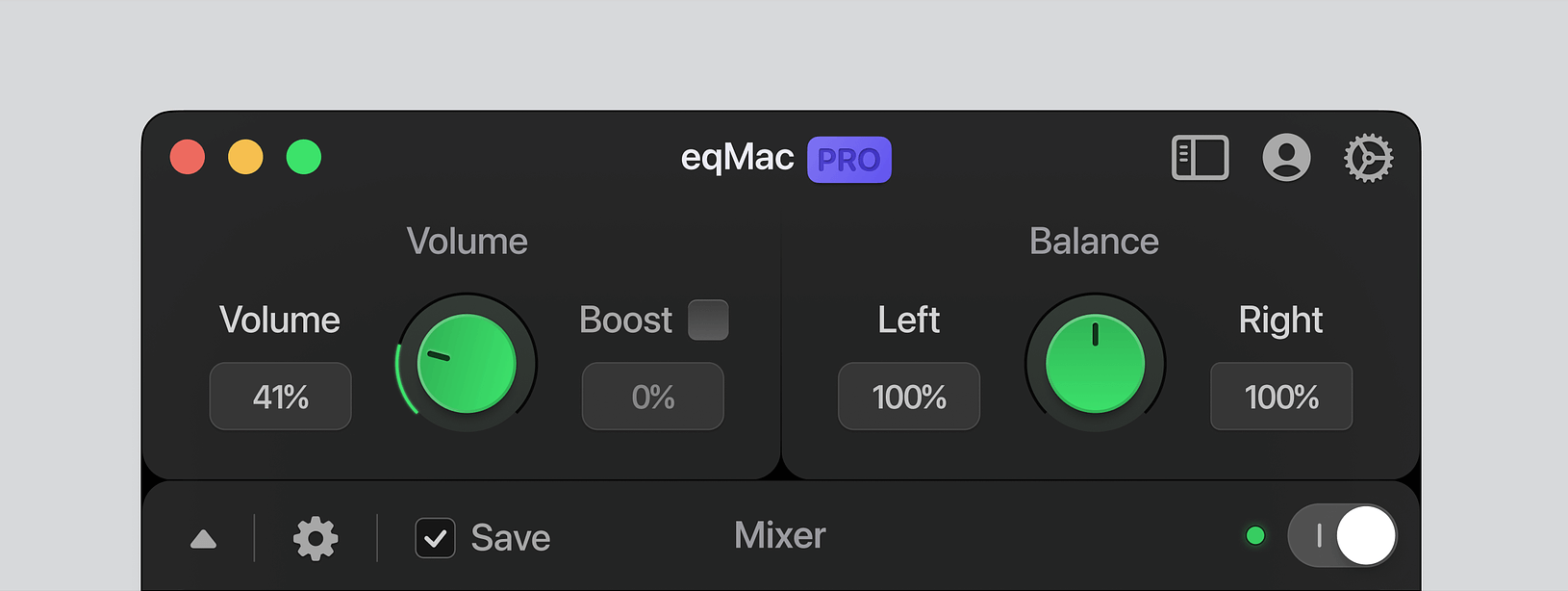
Task: Click the Mixer section title
Action: tap(779, 535)
